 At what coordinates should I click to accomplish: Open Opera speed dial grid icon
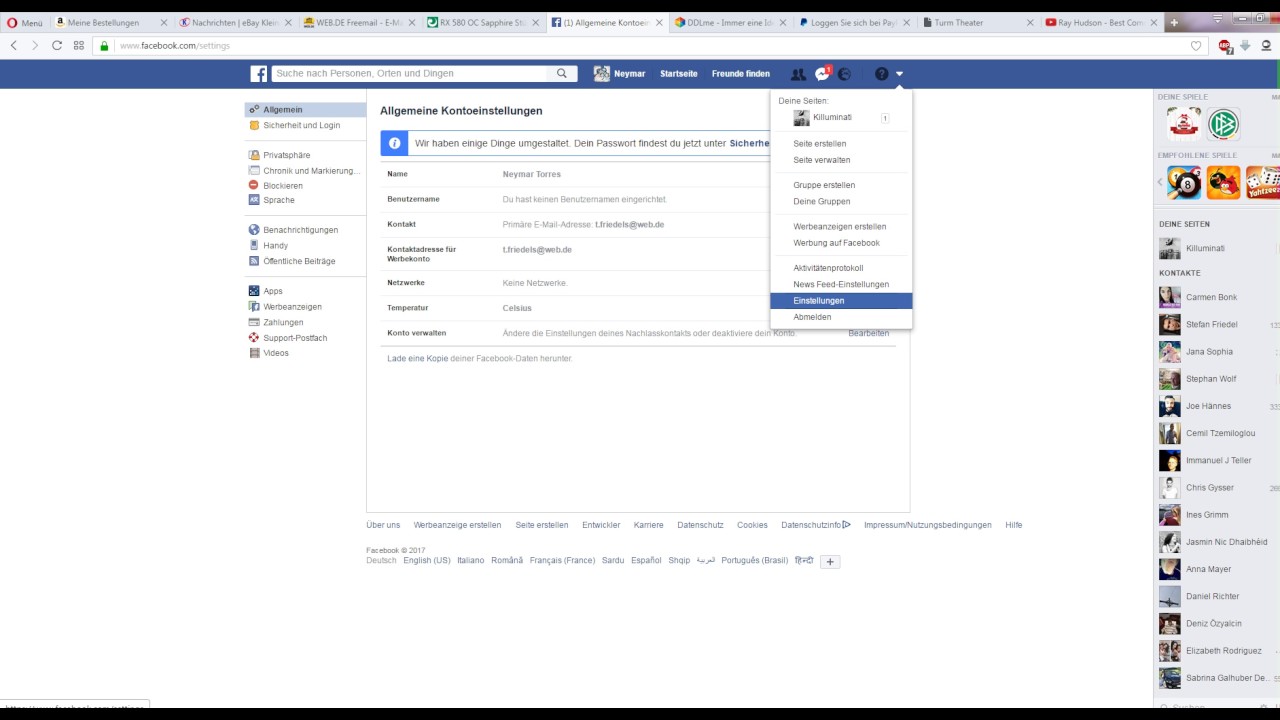point(79,45)
